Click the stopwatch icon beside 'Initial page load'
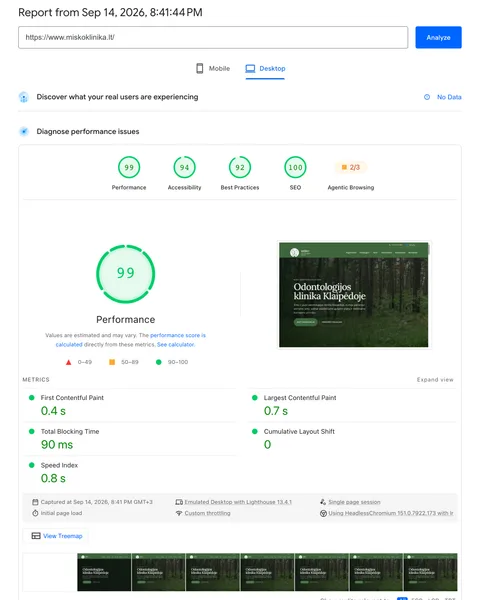Viewport: 480px width, 600px height. [35, 513]
